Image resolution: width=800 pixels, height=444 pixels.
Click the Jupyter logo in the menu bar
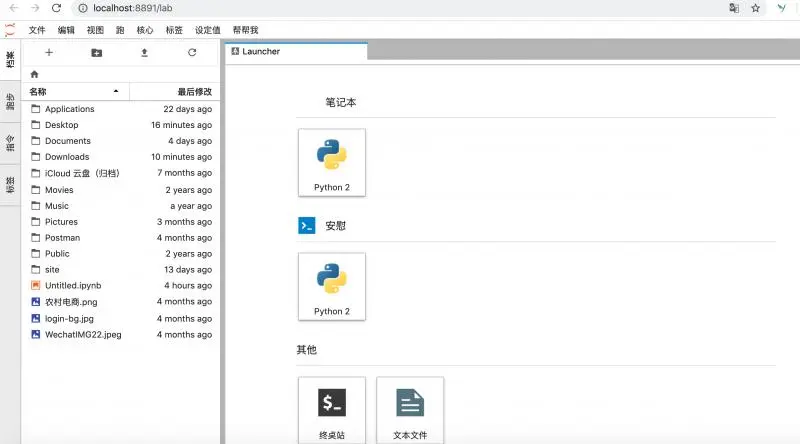[x=10, y=30]
